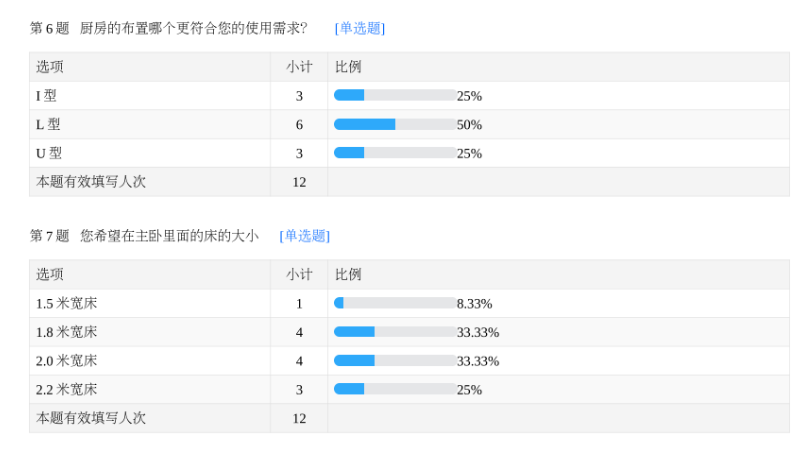Click the 2.2 米宽床 progress bar
The width and height of the screenshot is (802, 461).
click(x=395, y=389)
